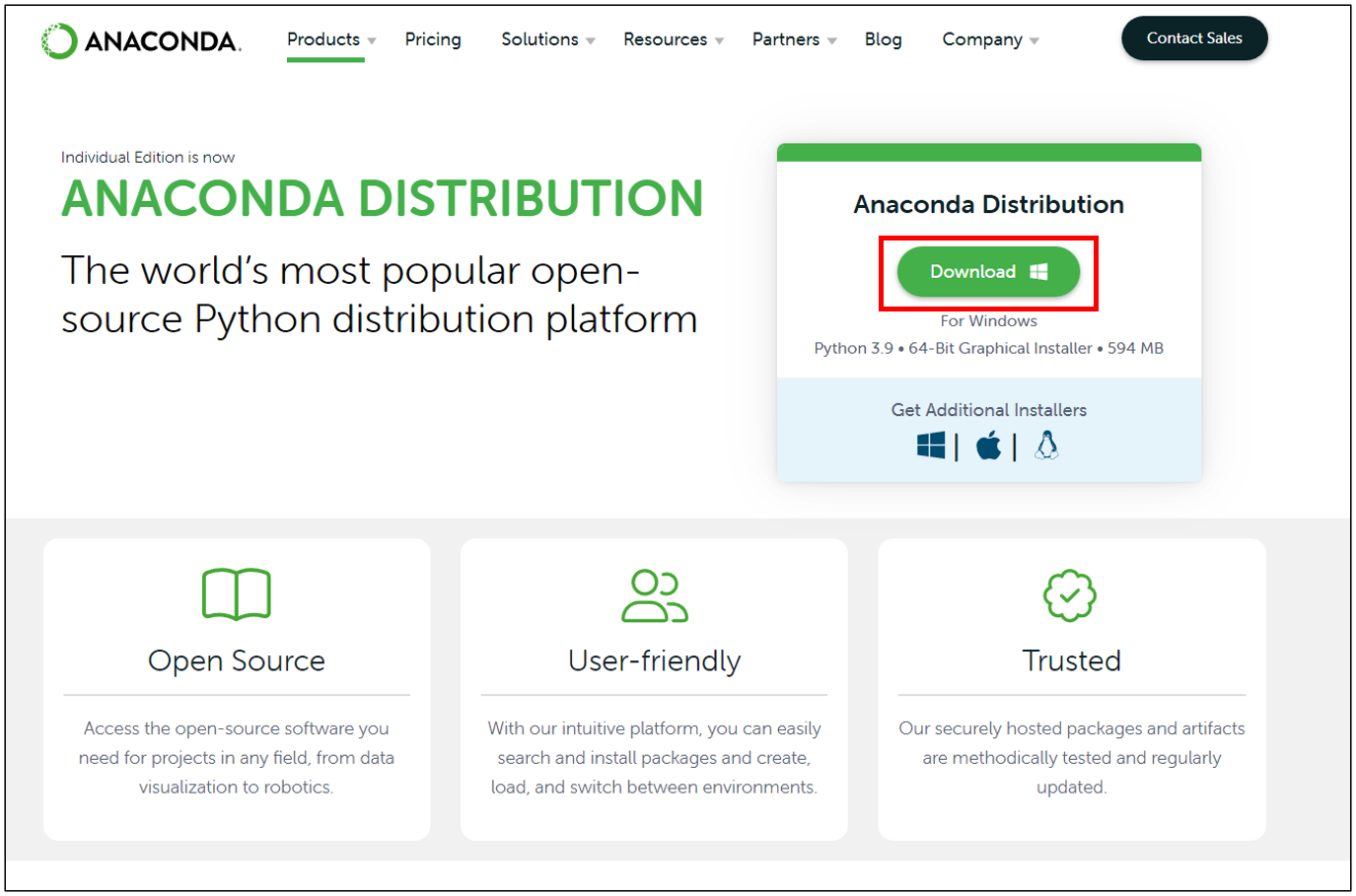This screenshot has width=1356, height=896.
Task: Open the Resources menu
Action: (666, 39)
